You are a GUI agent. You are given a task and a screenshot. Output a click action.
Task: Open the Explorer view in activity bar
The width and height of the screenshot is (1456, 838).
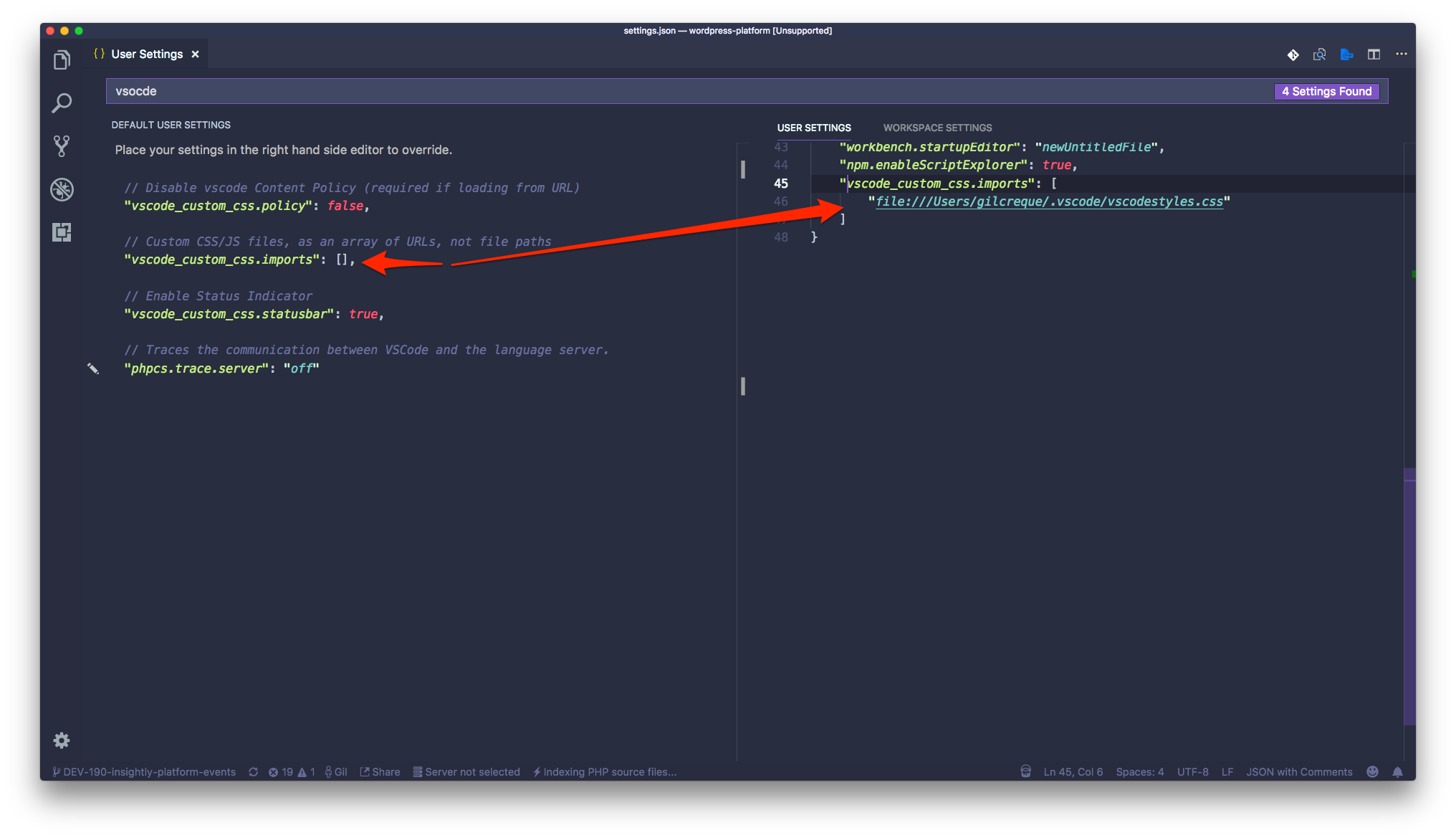coord(62,60)
